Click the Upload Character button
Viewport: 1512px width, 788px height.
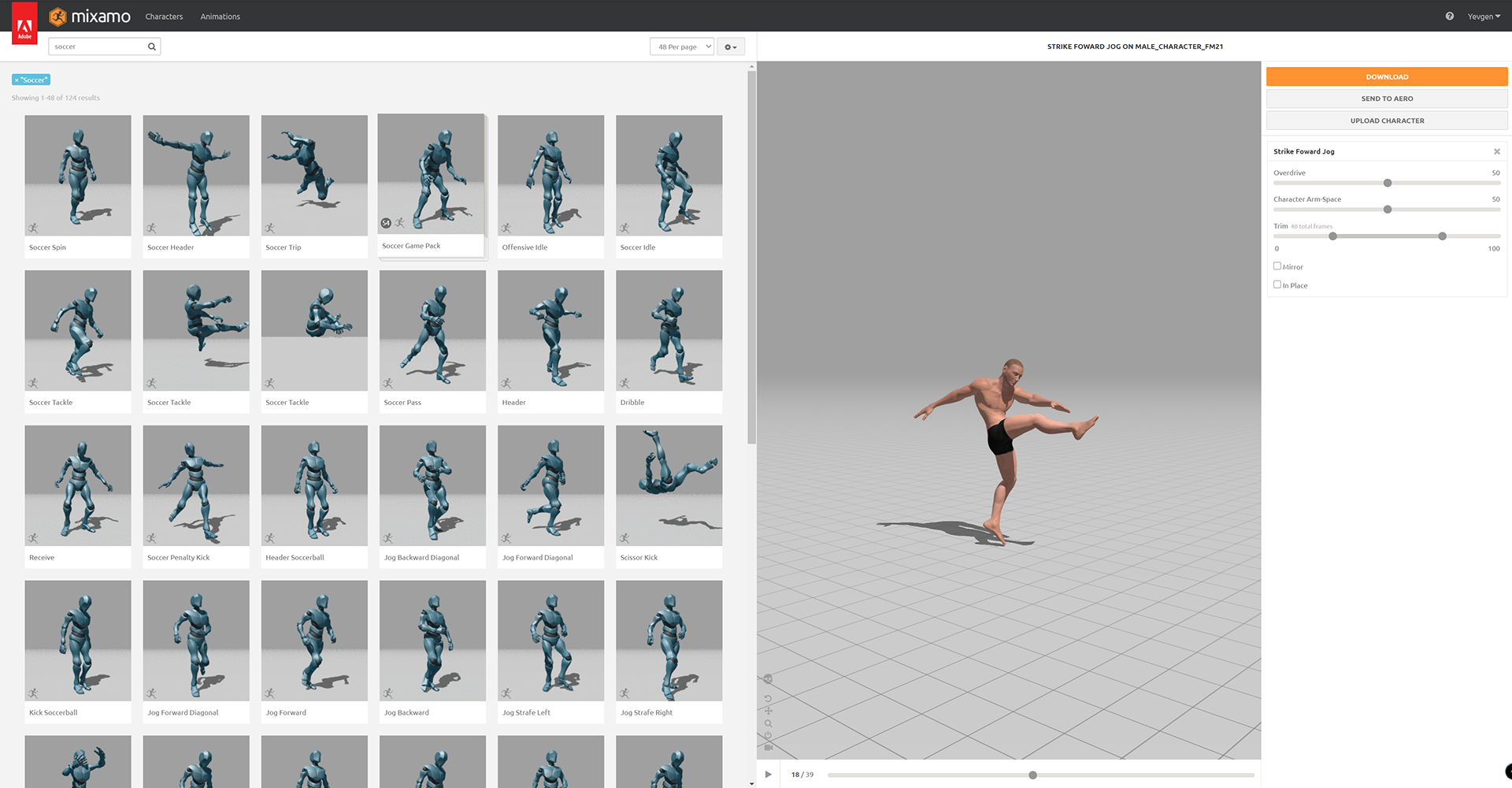click(x=1387, y=121)
